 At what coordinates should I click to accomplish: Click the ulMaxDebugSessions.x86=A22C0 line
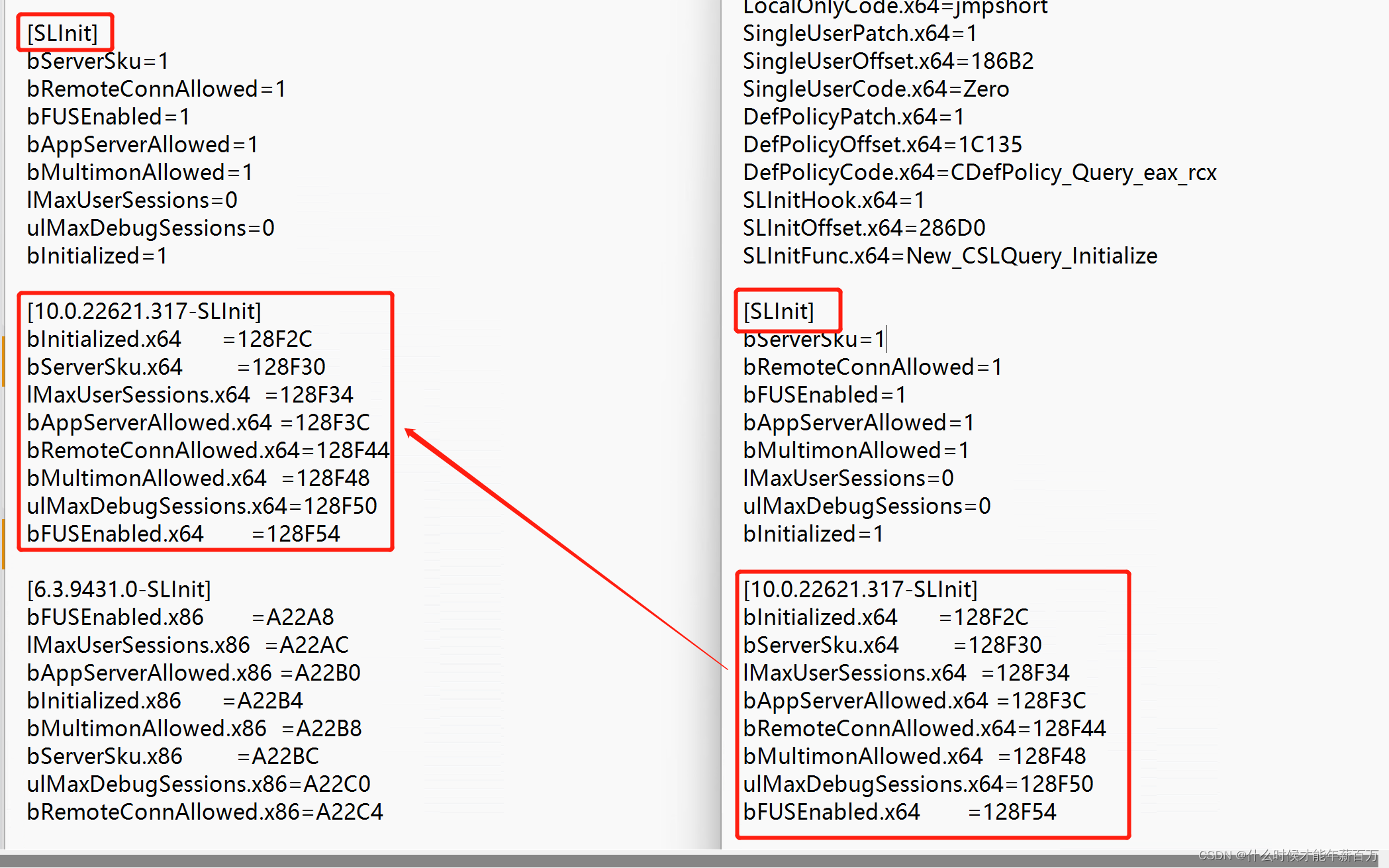tap(198, 784)
